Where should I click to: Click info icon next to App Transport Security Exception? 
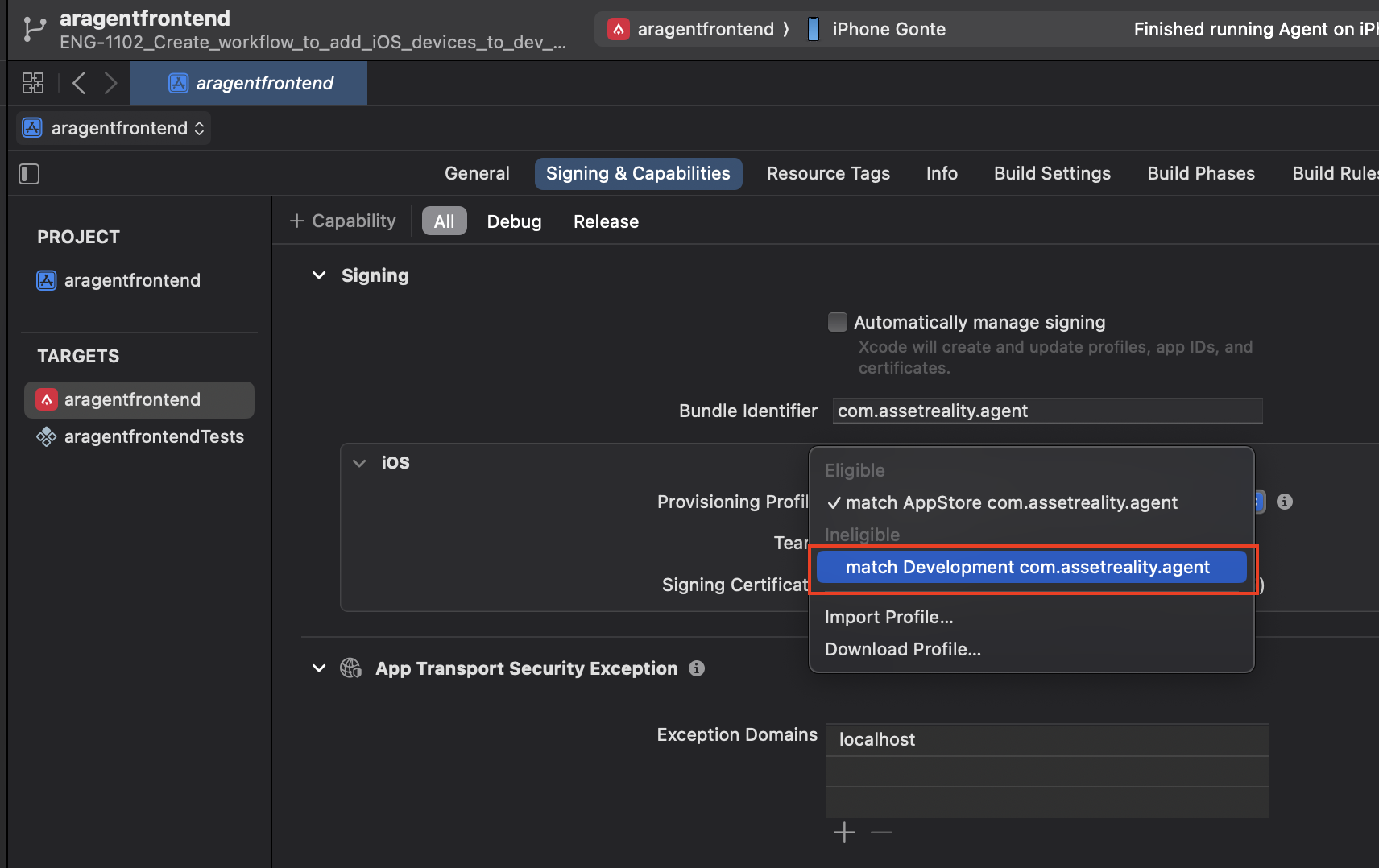click(697, 668)
